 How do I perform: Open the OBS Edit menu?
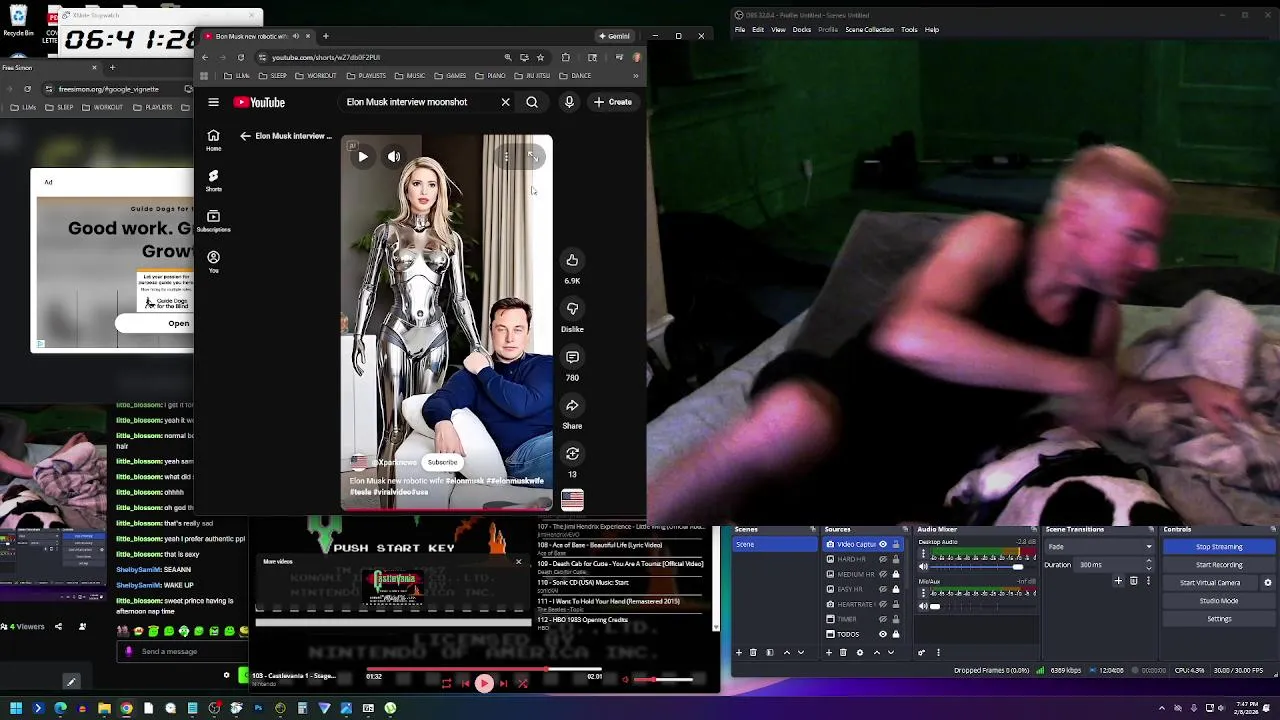click(758, 30)
